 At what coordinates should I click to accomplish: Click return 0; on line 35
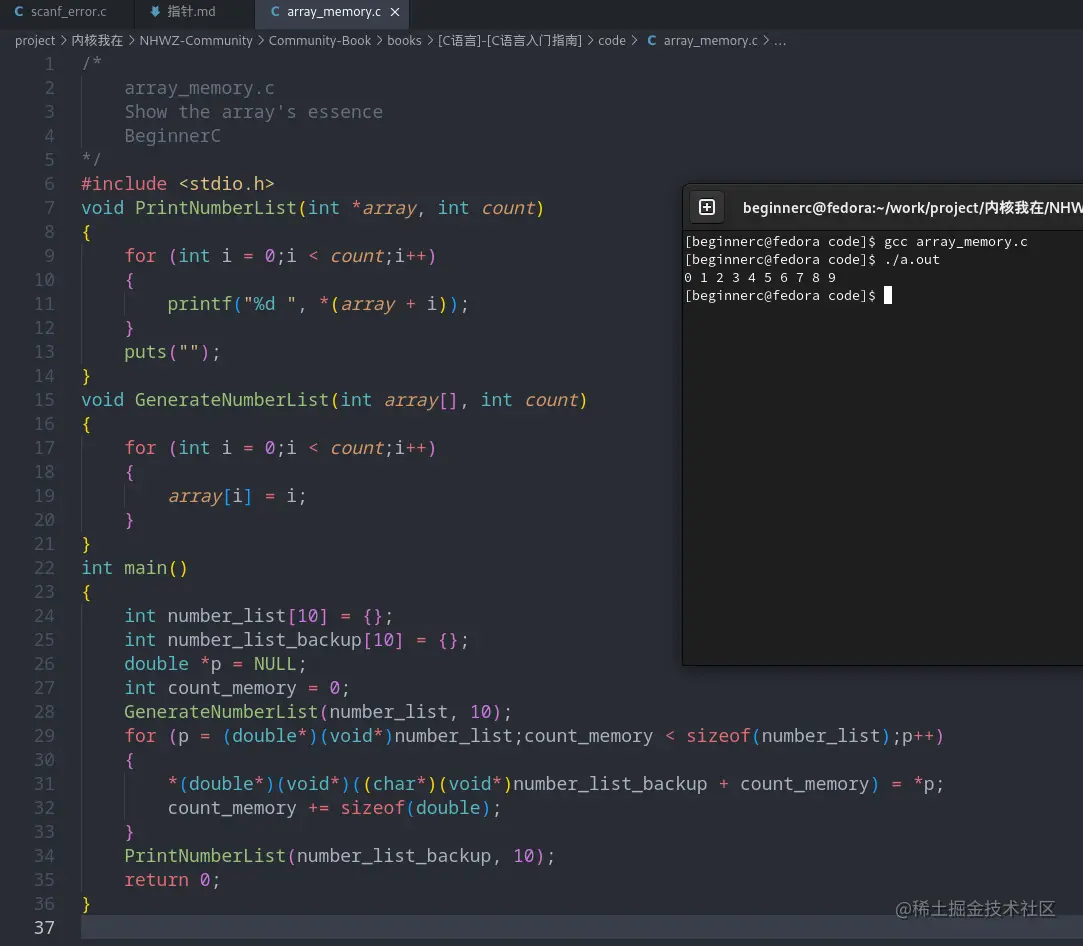click(172, 880)
